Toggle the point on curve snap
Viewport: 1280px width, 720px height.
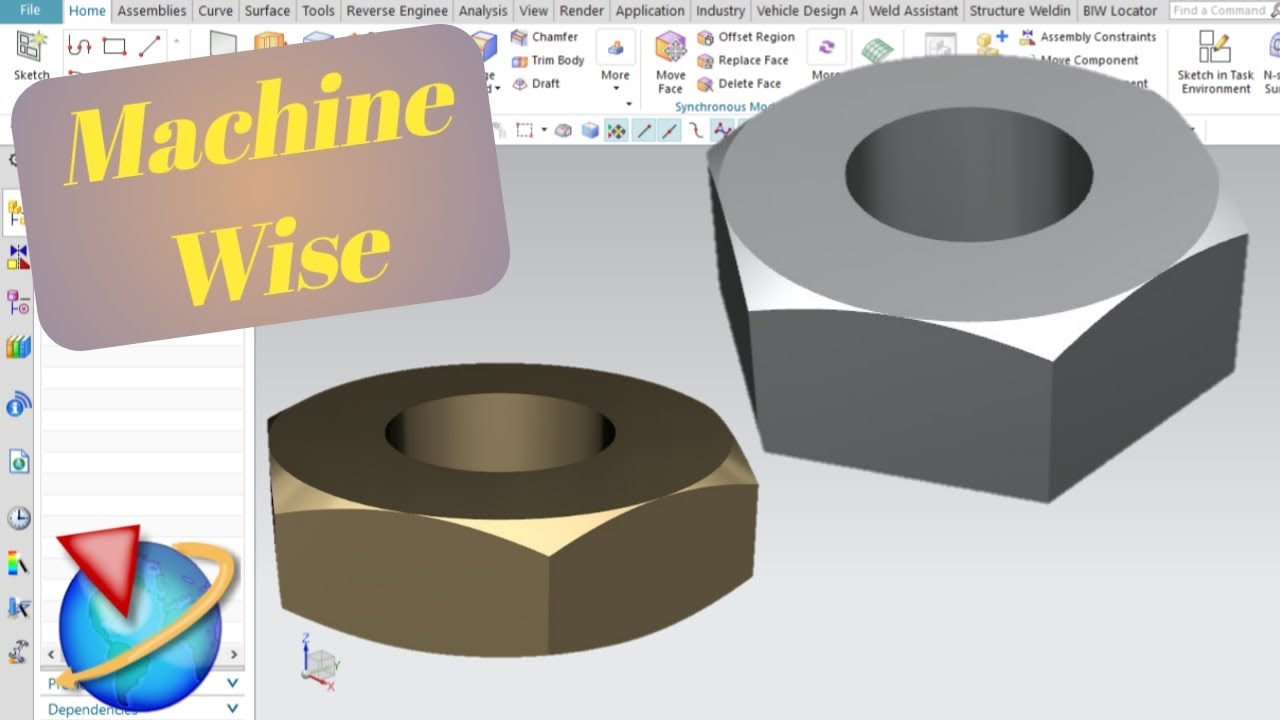[696, 131]
